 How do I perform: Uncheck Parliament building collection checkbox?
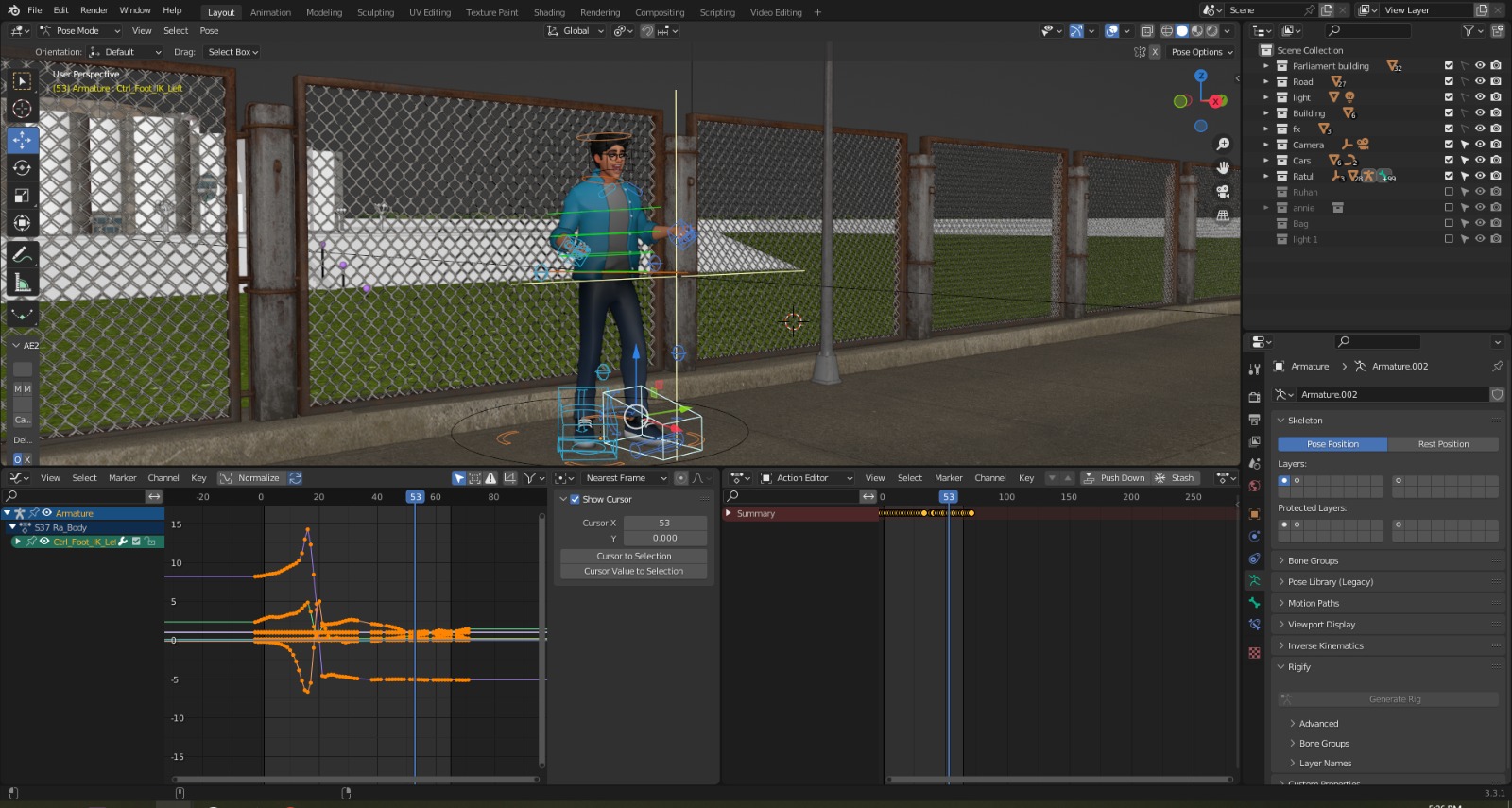1449,66
